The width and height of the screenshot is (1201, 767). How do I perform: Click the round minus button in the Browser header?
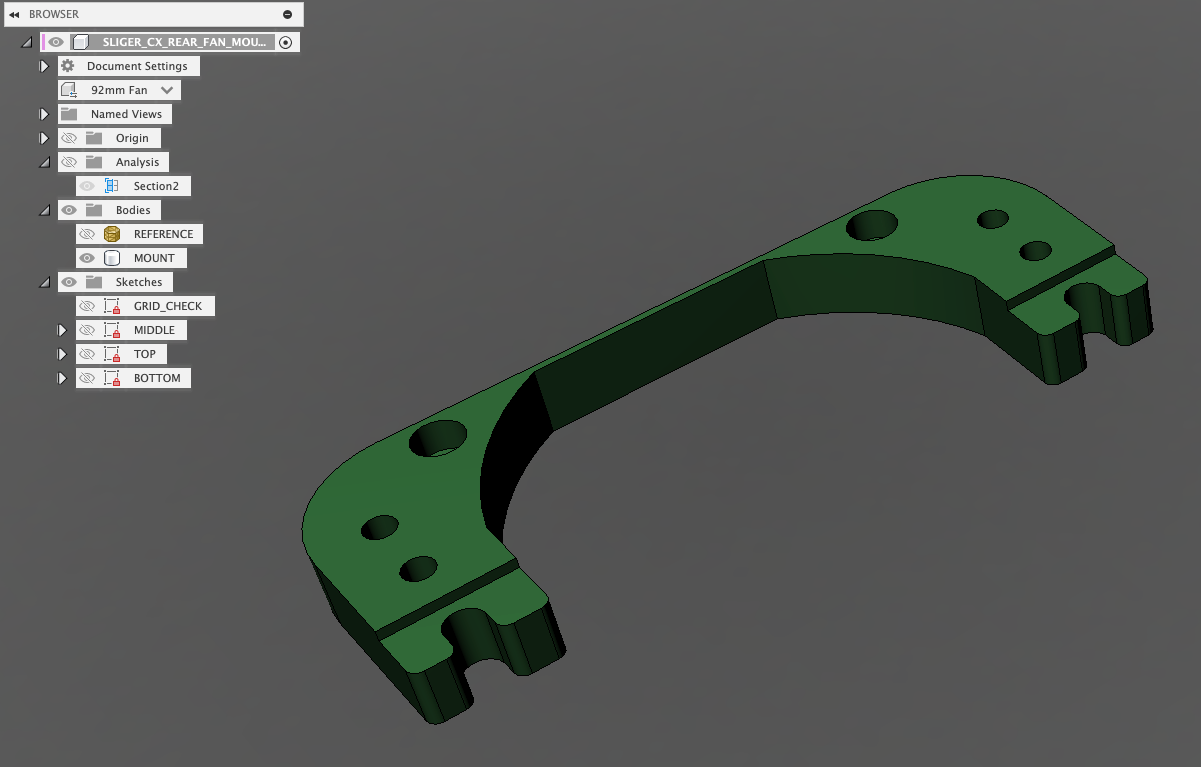point(288,14)
